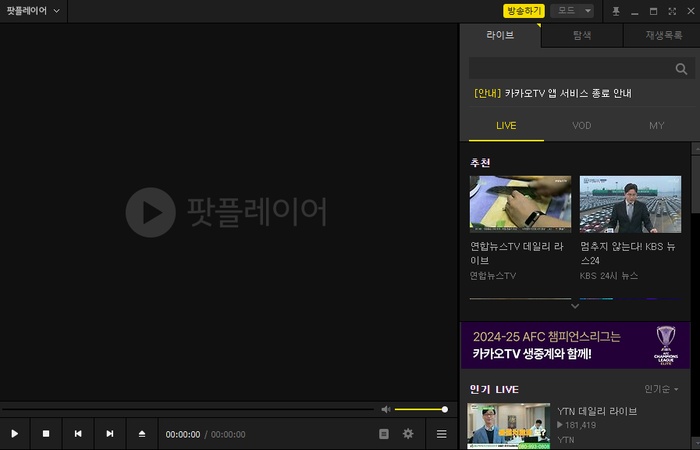Select the 라이브 tab
This screenshot has height=450, width=700.
point(500,35)
